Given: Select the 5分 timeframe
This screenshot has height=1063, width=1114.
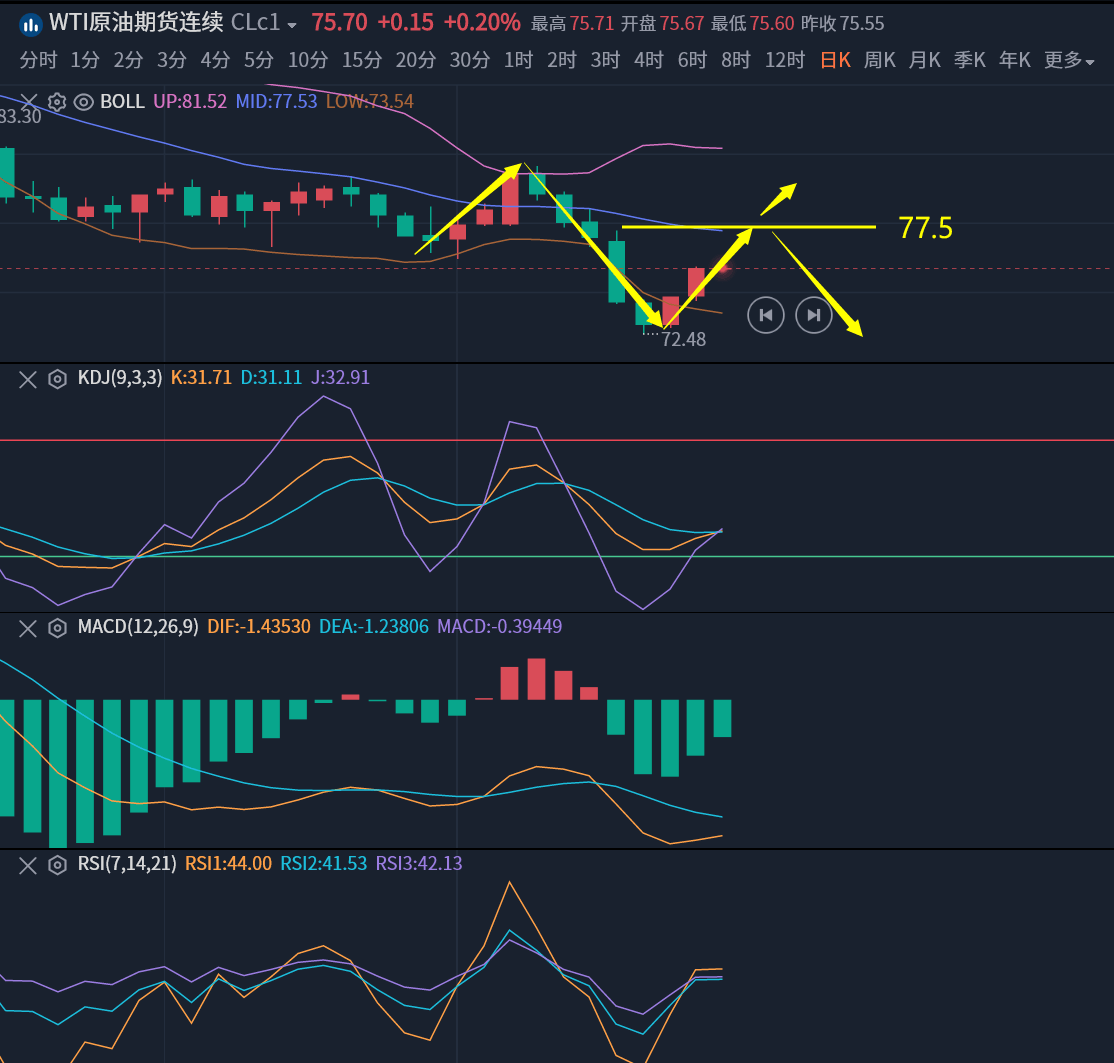Looking at the screenshot, I should pos(259,60).
